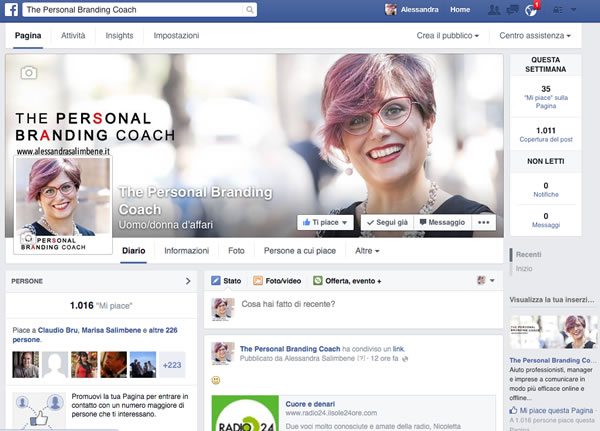Image resolution: width=600 pixels, height=431 pixels.
Task: Click the cover photo camera icon
Action: (x=29, y=72)
